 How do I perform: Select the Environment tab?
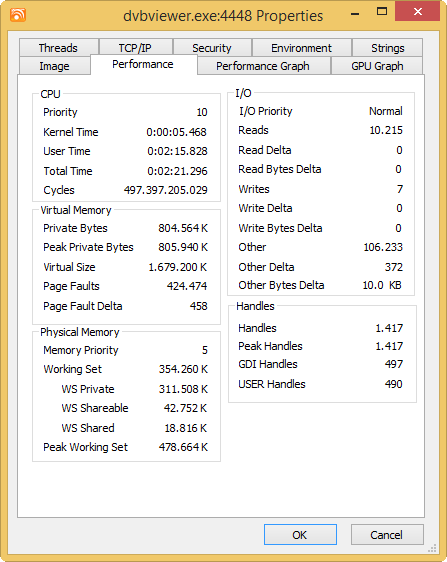301,48
